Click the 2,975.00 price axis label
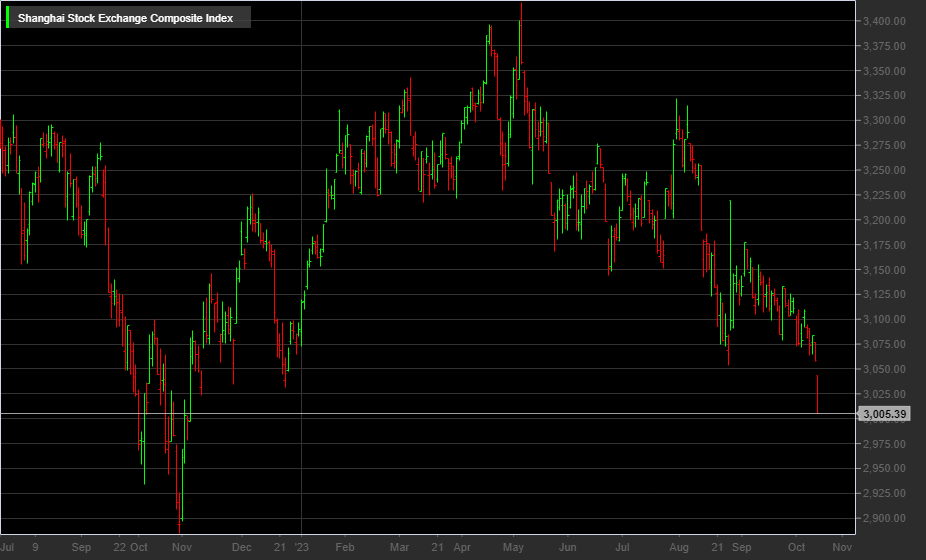Image resolution: width=926 pixels, height=560 pixels. coord(884,444)
